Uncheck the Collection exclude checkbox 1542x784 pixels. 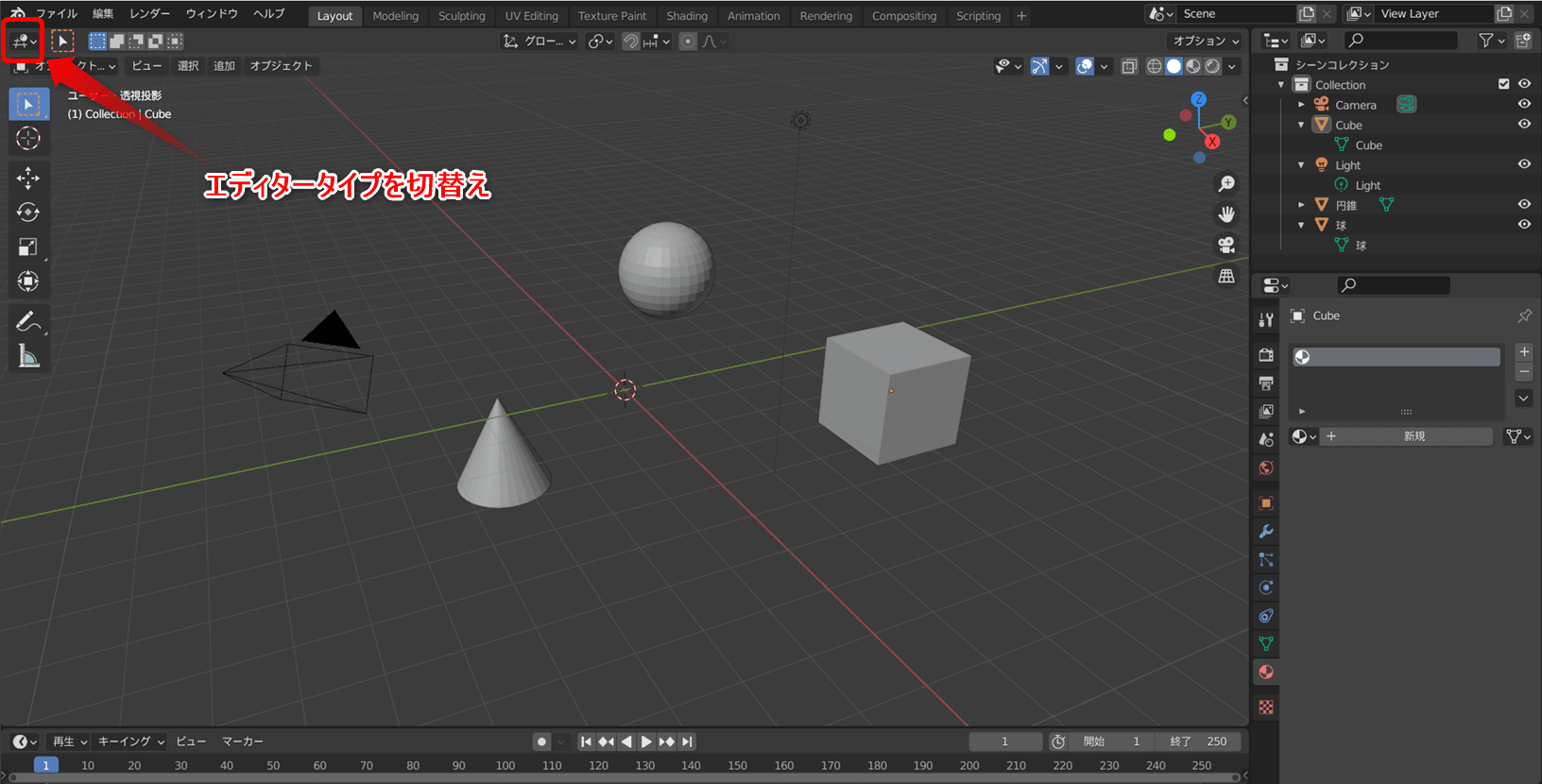click(x=1503, y=84)
